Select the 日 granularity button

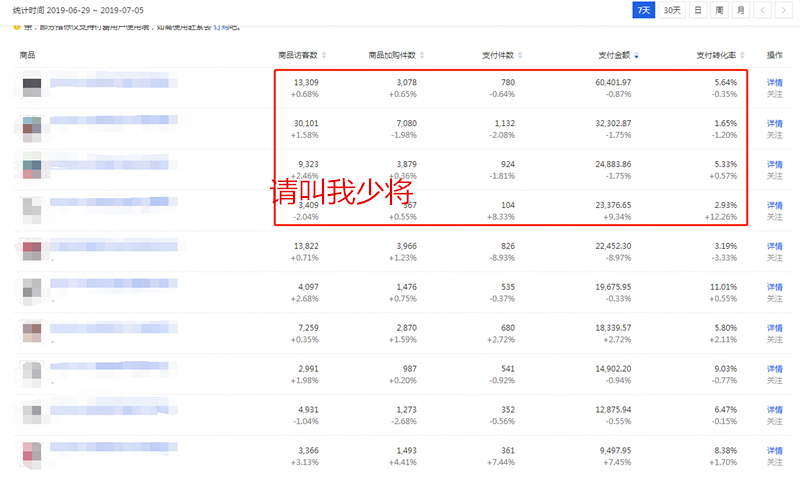pos(697,10)
